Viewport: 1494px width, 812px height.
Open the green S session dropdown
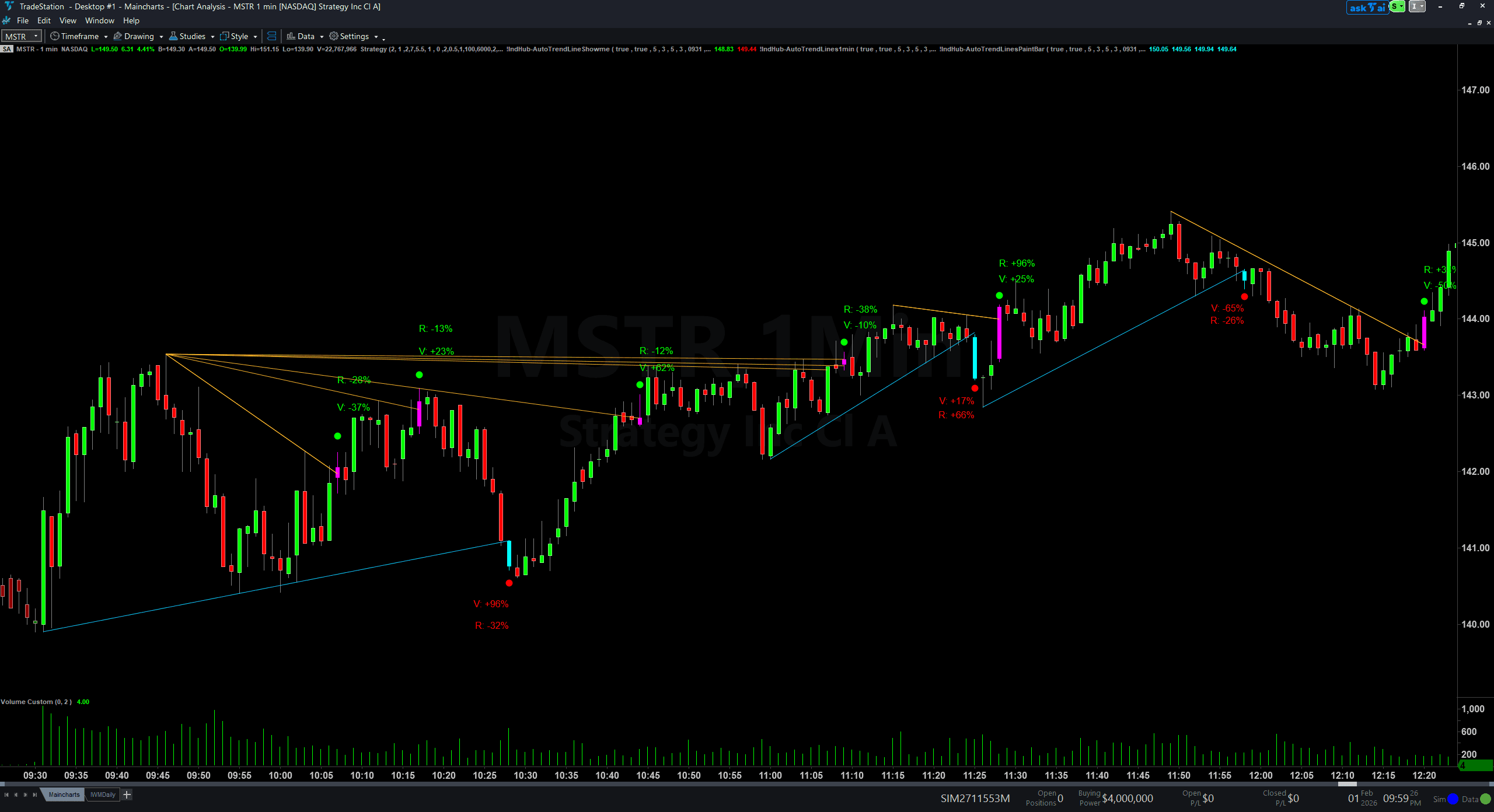[x=1397, y=6]
